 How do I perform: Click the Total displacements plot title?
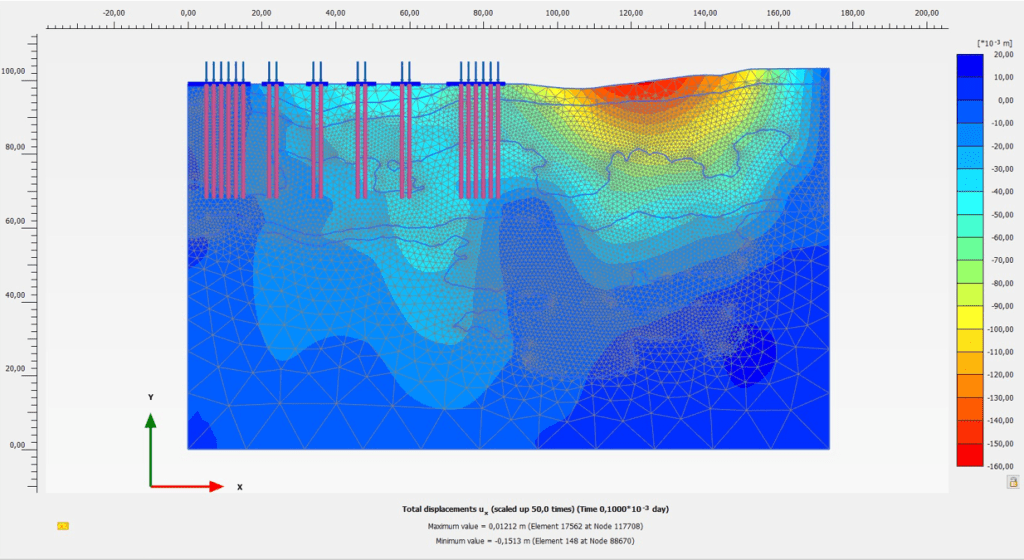click(x=534, y=509)
